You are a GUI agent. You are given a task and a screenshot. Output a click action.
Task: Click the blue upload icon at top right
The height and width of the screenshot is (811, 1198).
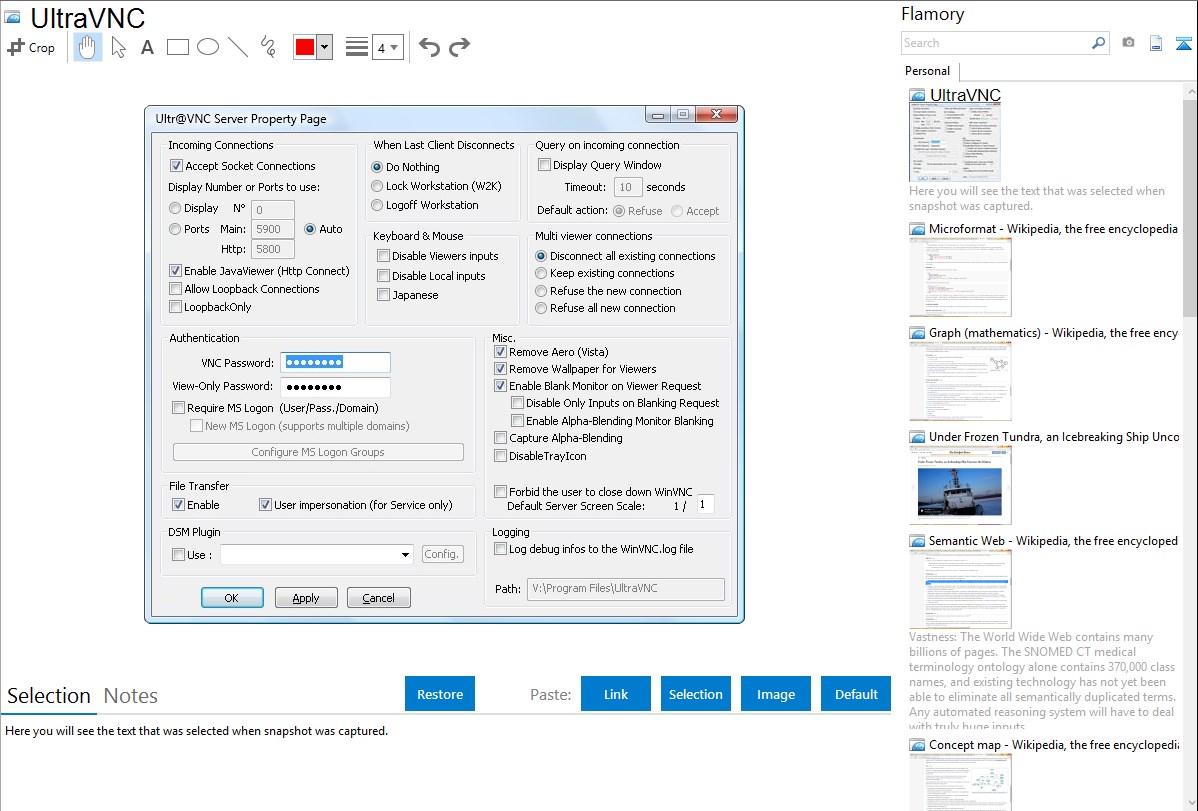tap(1183, 43)
